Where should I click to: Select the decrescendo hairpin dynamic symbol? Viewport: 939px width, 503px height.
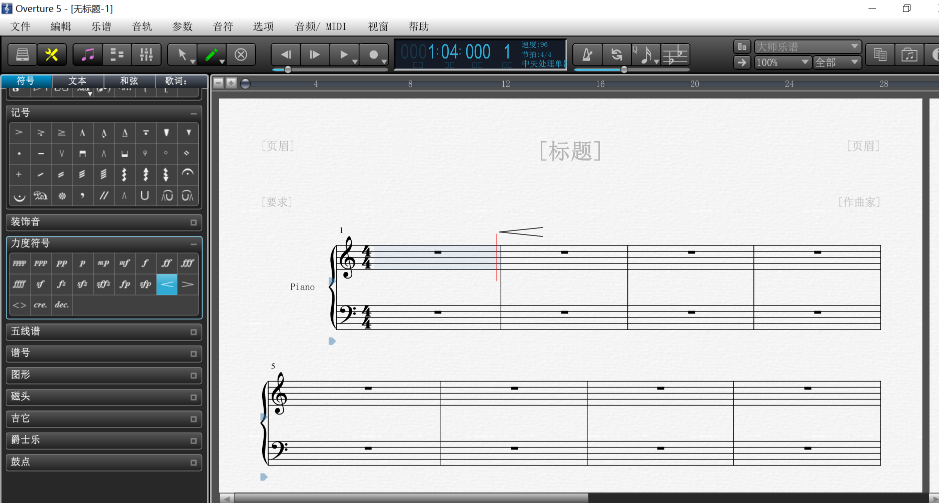188,284
